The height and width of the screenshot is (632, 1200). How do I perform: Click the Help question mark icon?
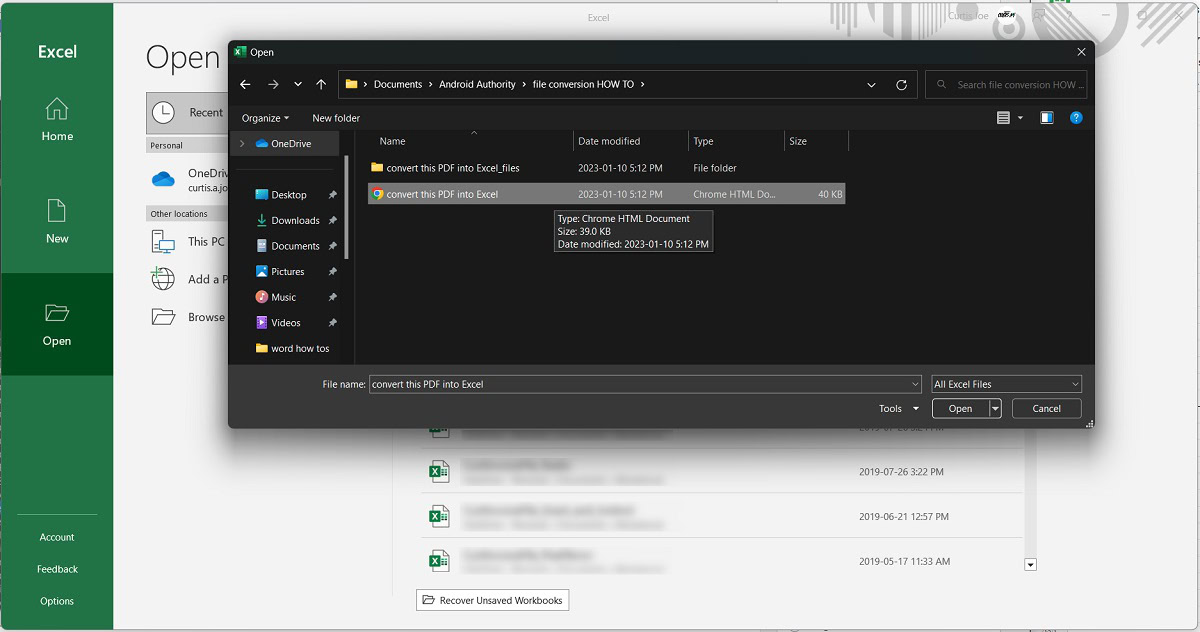tap(1076, 118)
